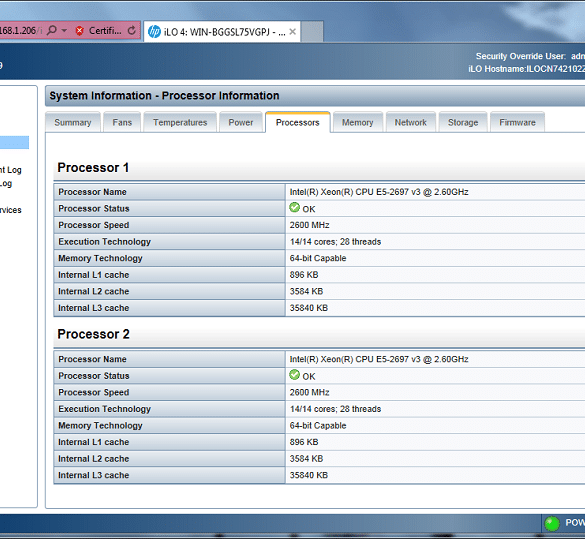The height and width of the screenshot is (539, 585).
Task: Click Processor 1 'Memory Technology' label
Action: 100,258
